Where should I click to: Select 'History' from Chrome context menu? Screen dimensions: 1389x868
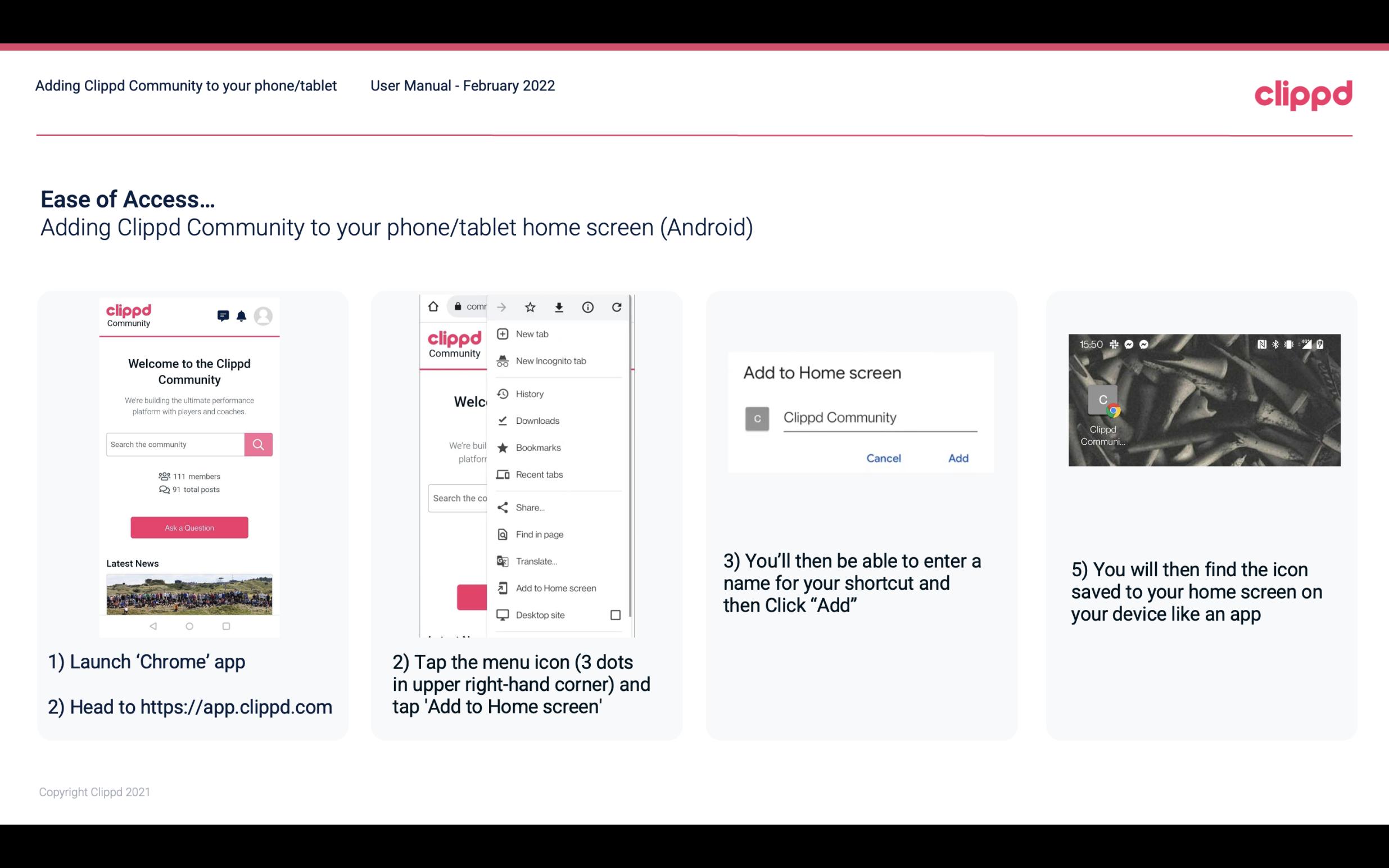click(529, 392)
